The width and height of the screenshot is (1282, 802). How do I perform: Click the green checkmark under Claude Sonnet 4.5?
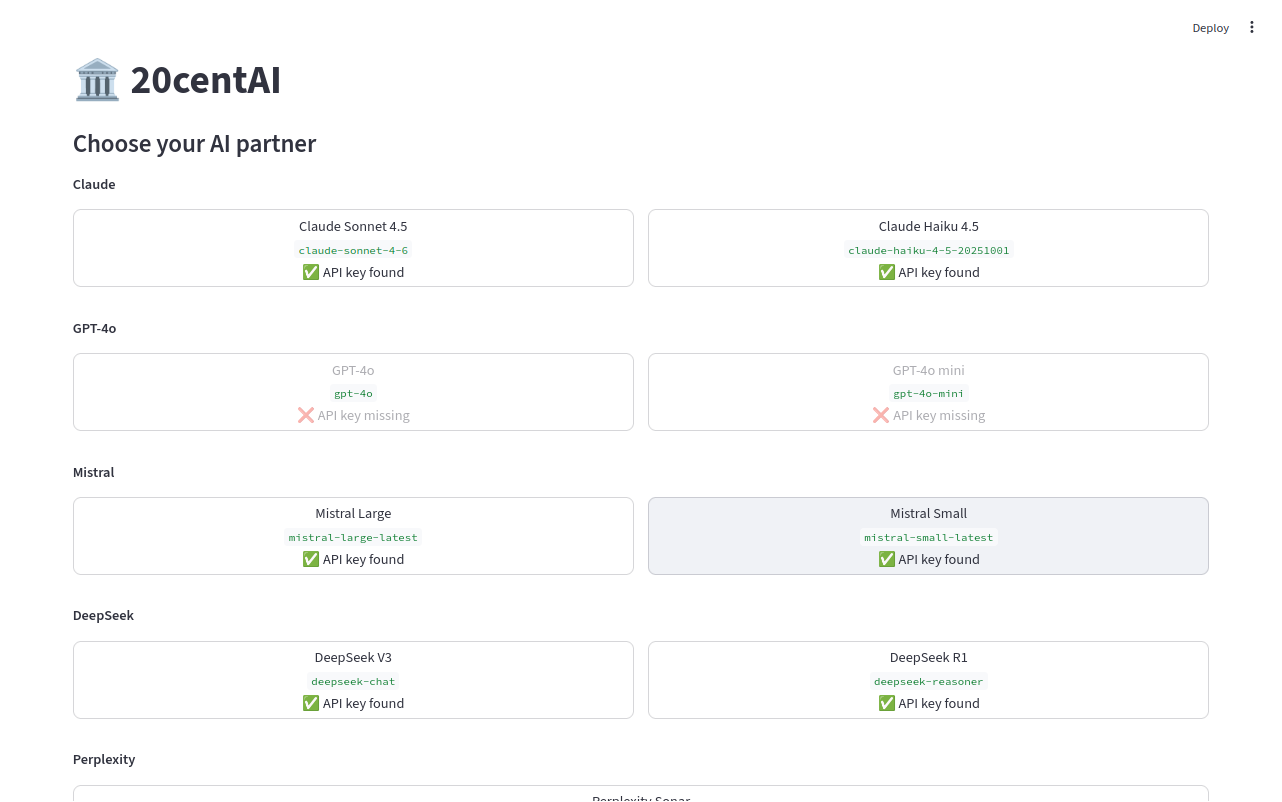(x=311, y=272)
